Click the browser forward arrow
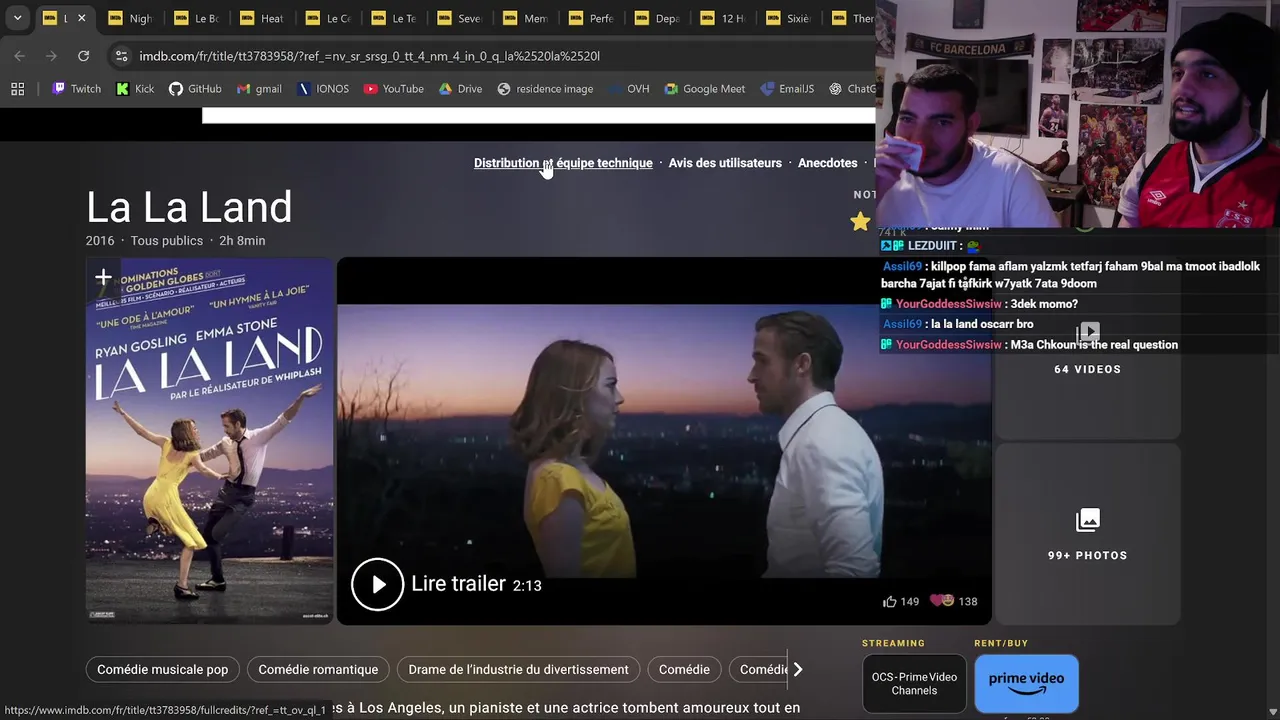This screenshot has height=720, width=1280. (x=51, y=56)
